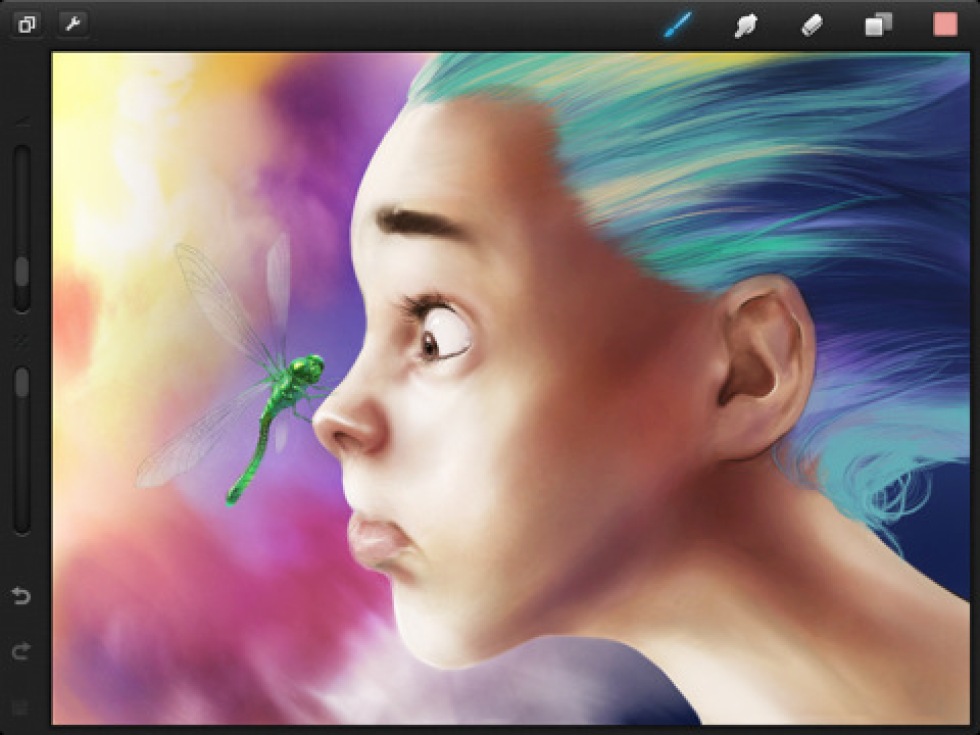This screenshot has width=980, height=735.
Task: Open the layers panel
Action: click(878, 26)
